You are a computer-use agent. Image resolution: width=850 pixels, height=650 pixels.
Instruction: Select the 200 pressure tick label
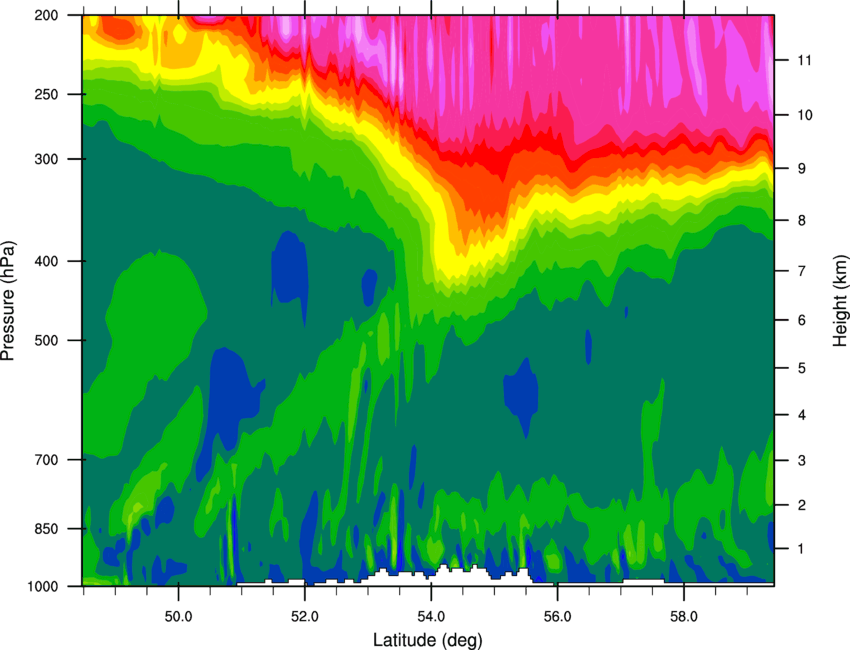pyautogui.click(x=47, y=15)
